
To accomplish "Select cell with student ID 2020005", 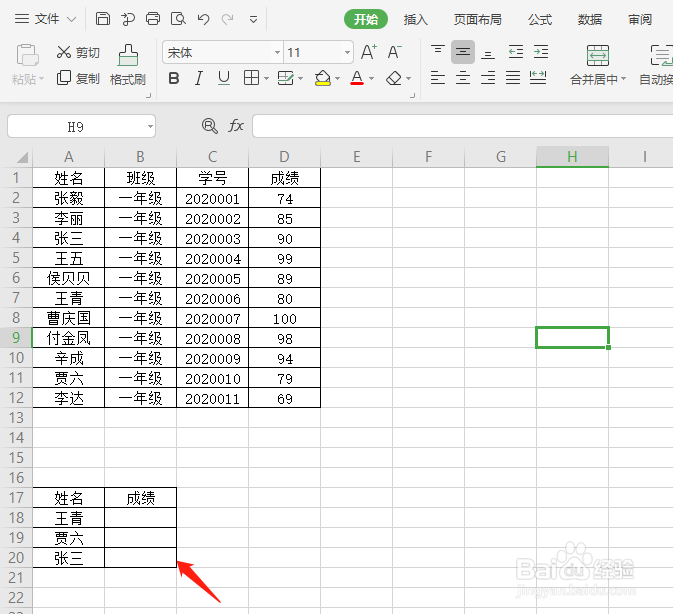I will [212, 278].
